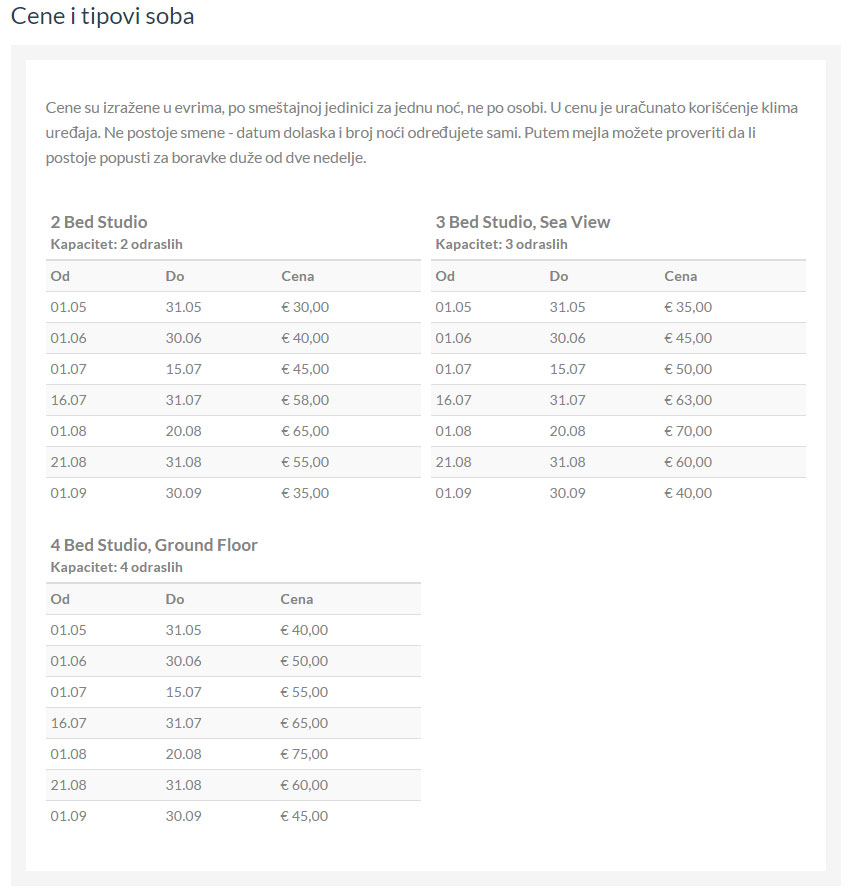Click the € 35,00 price in Sea View table
Viewport: 851px width, 894px height.
688,307
